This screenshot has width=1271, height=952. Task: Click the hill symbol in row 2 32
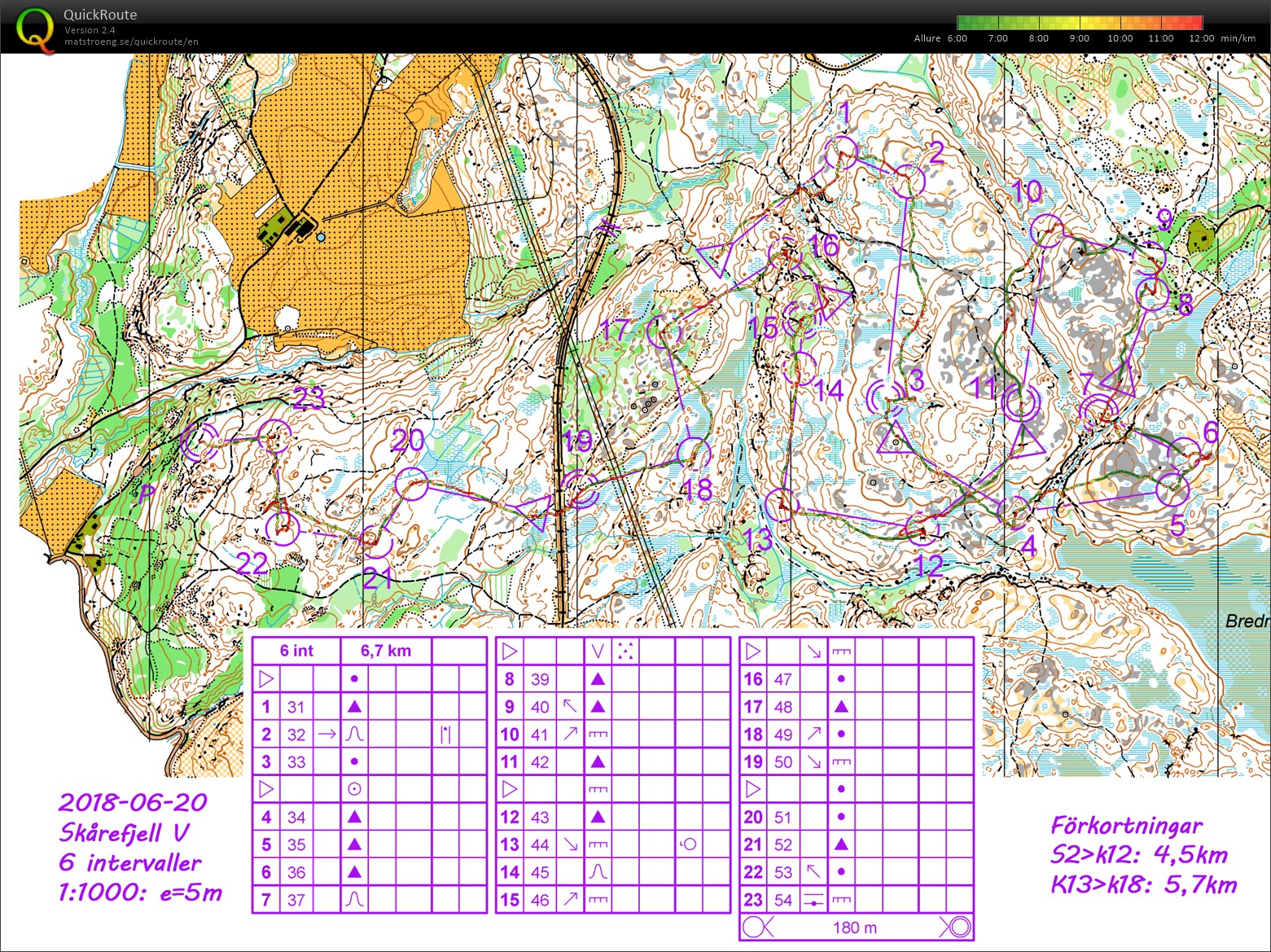coord(353,734)
